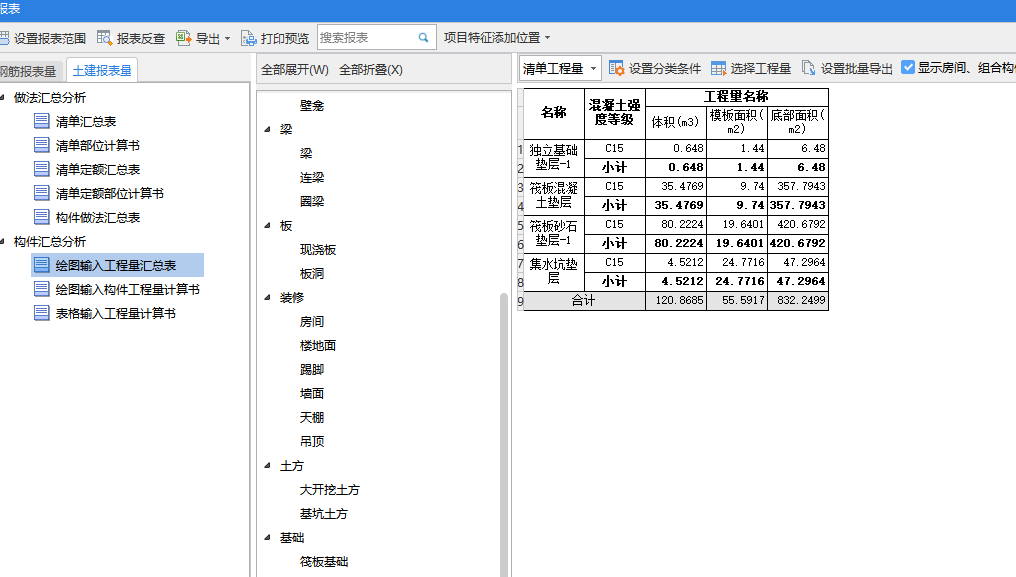The width and height of the screenshot is (1016, 577).
Task: Select 基坑土方 under 土方
Action: (323, 513)
